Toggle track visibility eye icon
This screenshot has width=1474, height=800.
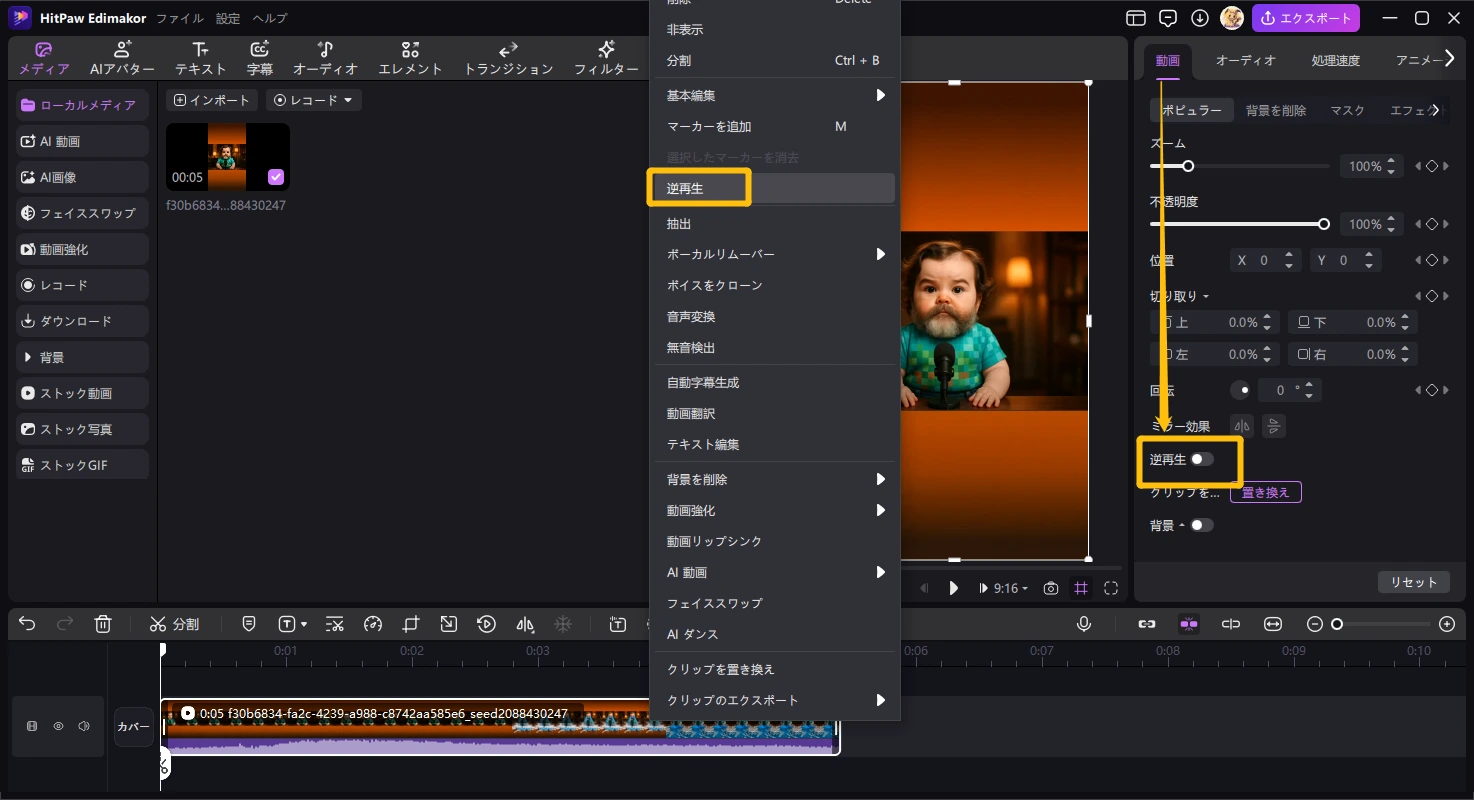(x=58, y=726)
